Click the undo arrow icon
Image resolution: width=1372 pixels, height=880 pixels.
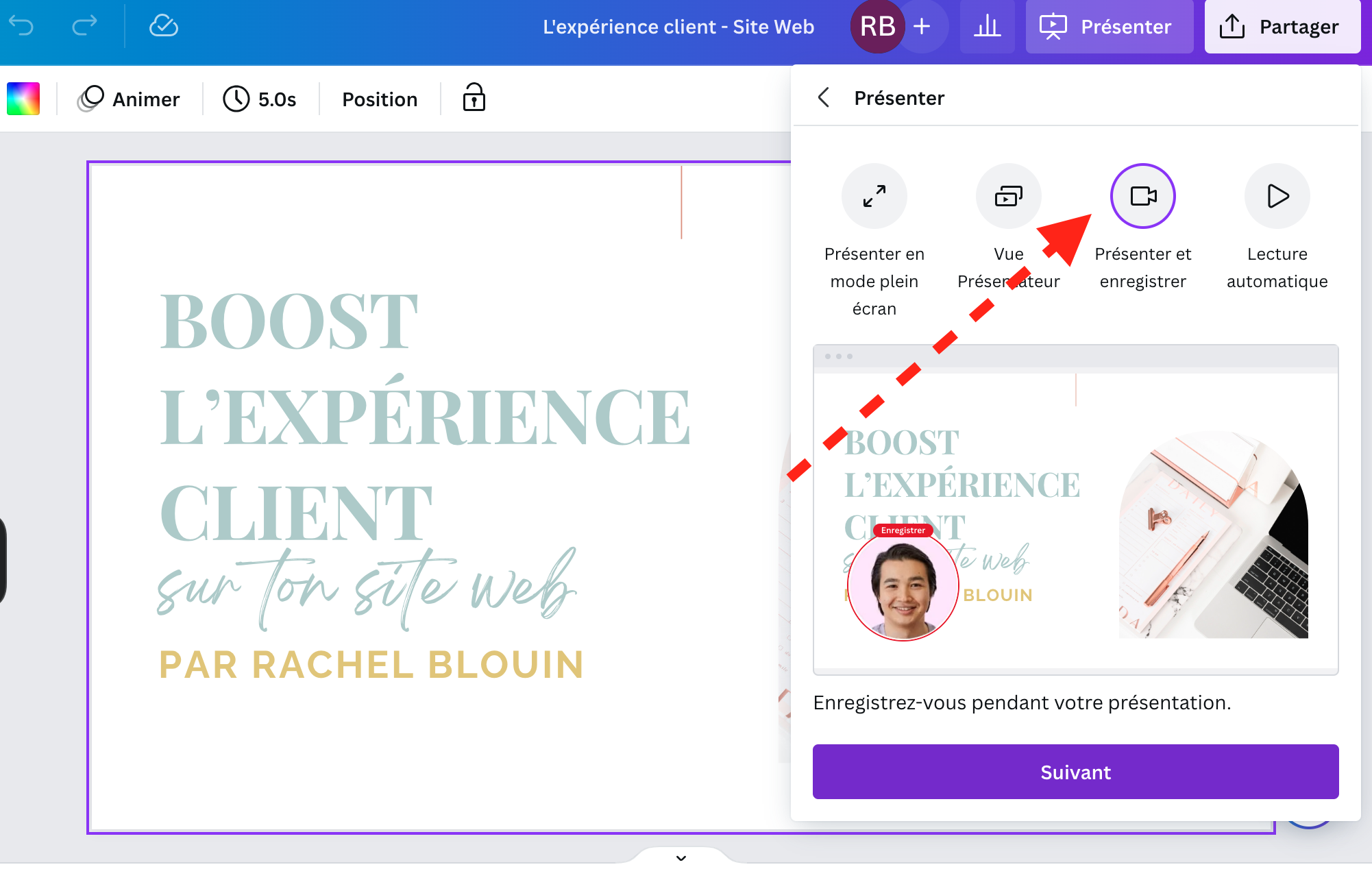pyautogui.click(x=21, y=26)
